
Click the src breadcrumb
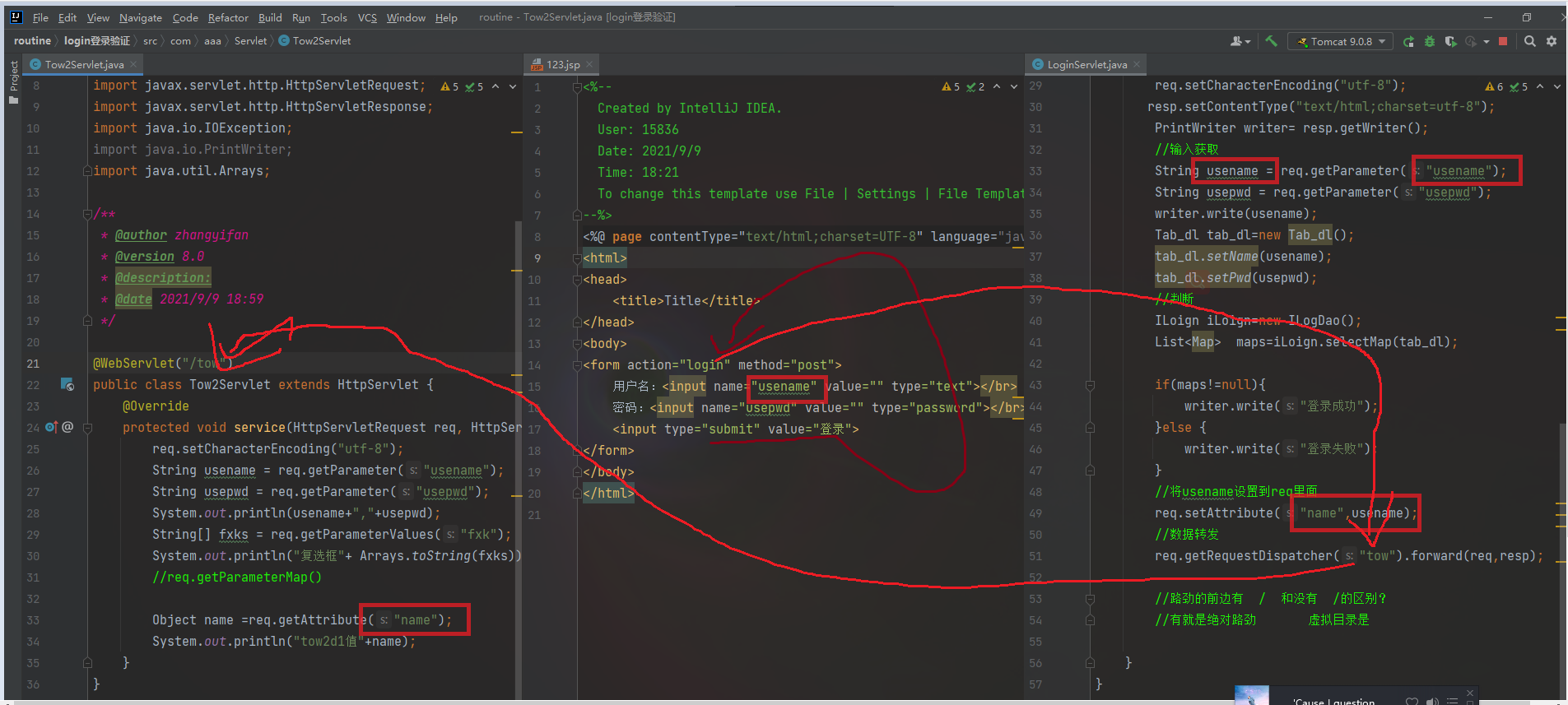(150, 40)
